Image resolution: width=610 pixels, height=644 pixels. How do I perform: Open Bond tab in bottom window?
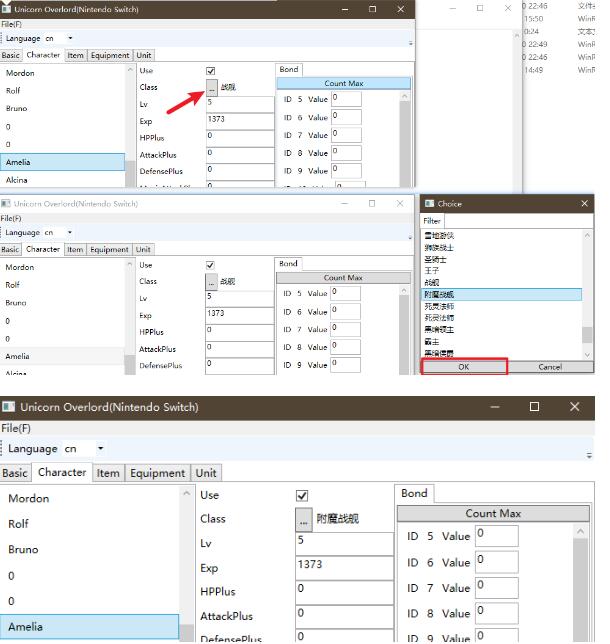(x=414, y=493)
